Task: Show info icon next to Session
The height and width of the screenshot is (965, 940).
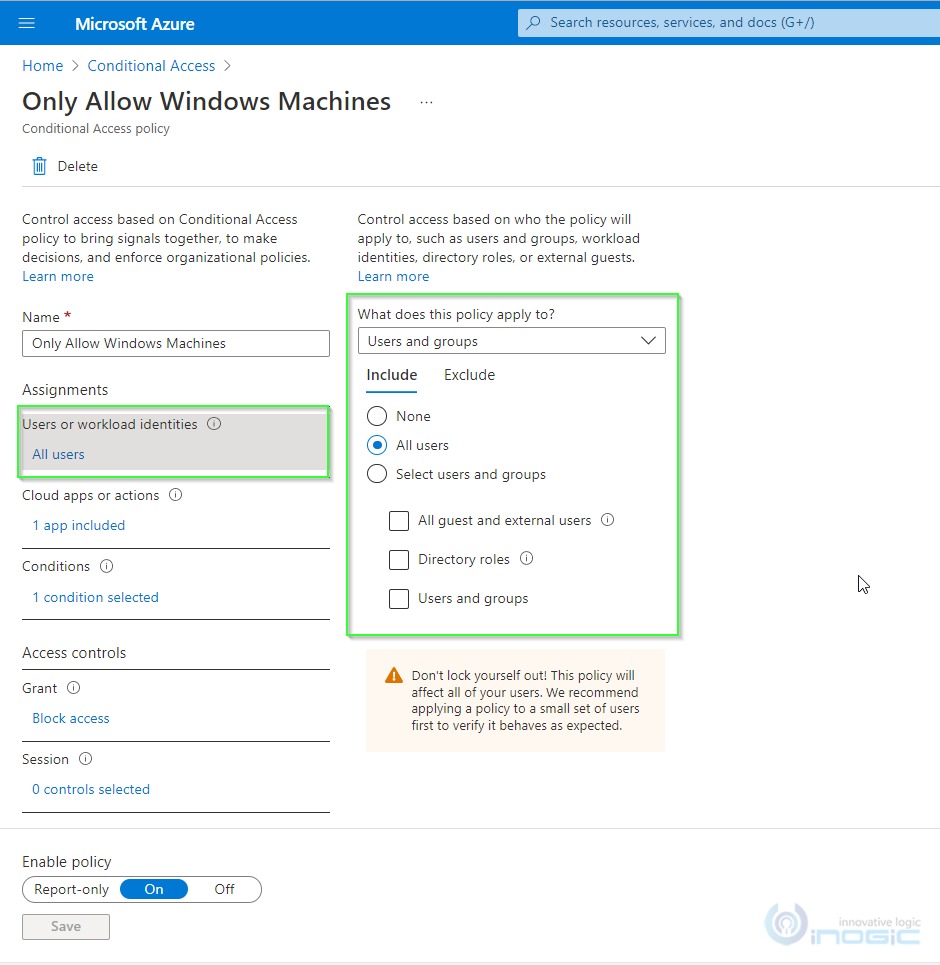Action: point(86,758)
